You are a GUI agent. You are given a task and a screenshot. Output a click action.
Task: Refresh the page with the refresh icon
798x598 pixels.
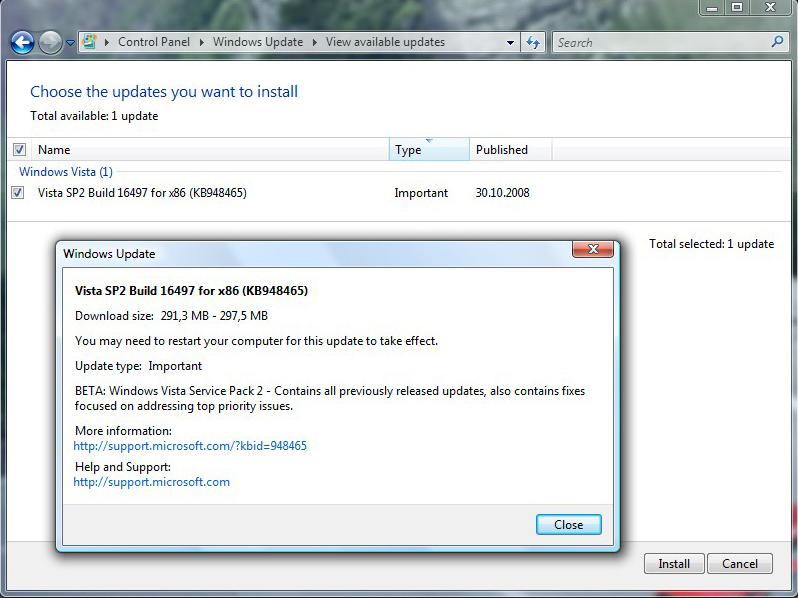click(533, 42)
